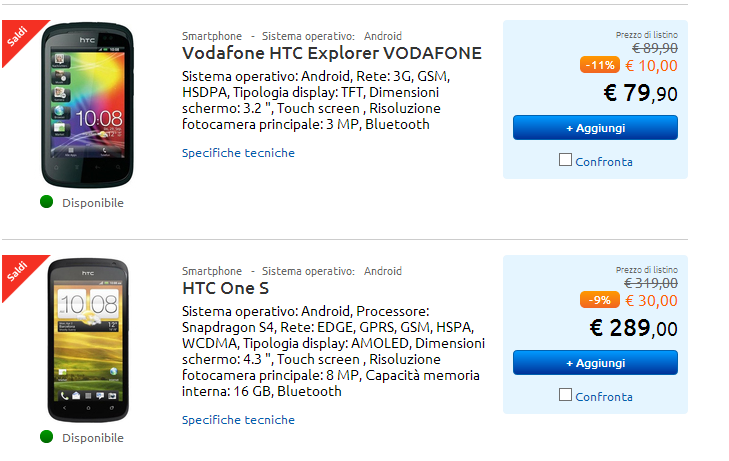Click the green Disponibile dot under HTC Explorer
Screen dimensions: 729x461
click(x=46, y=202)
